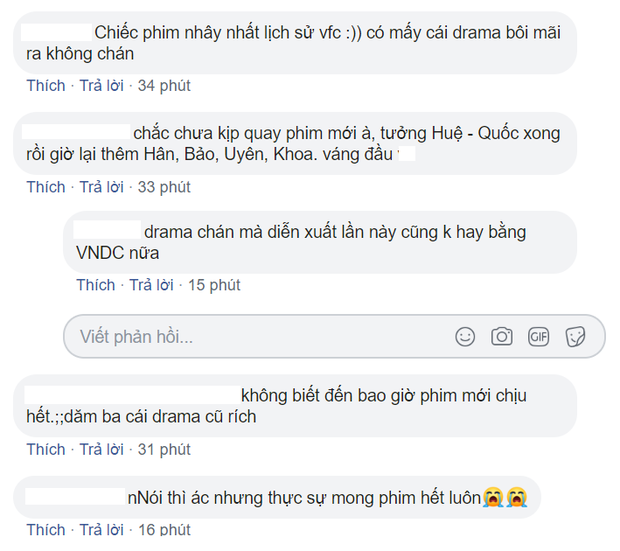Like the 'không biết đến bao giờ' comment
The height and width of the screenshot is (551, 620).
click(46, 449)
